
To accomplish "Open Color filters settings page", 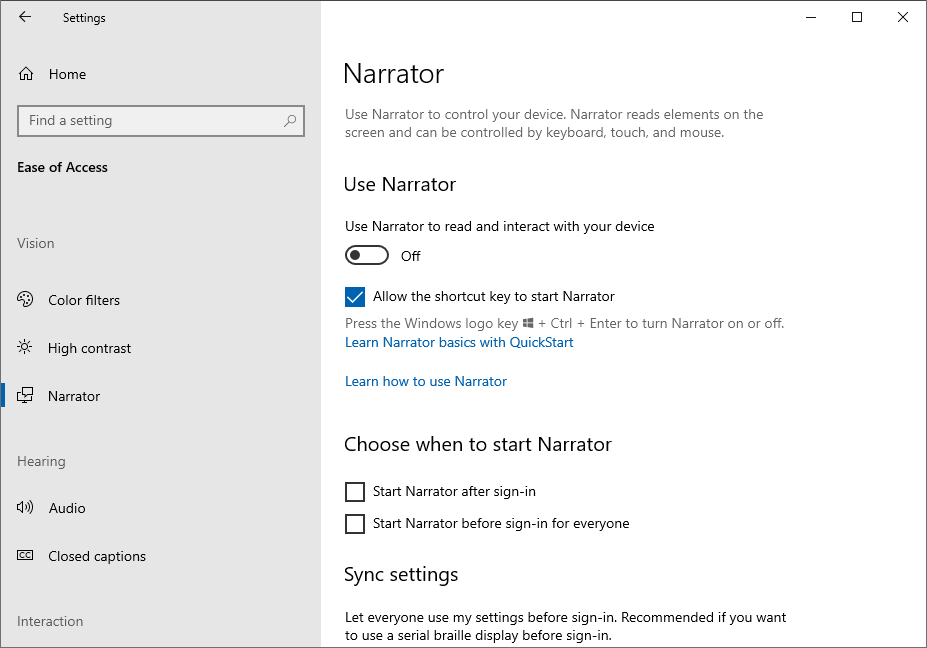I will pos(161,300).
